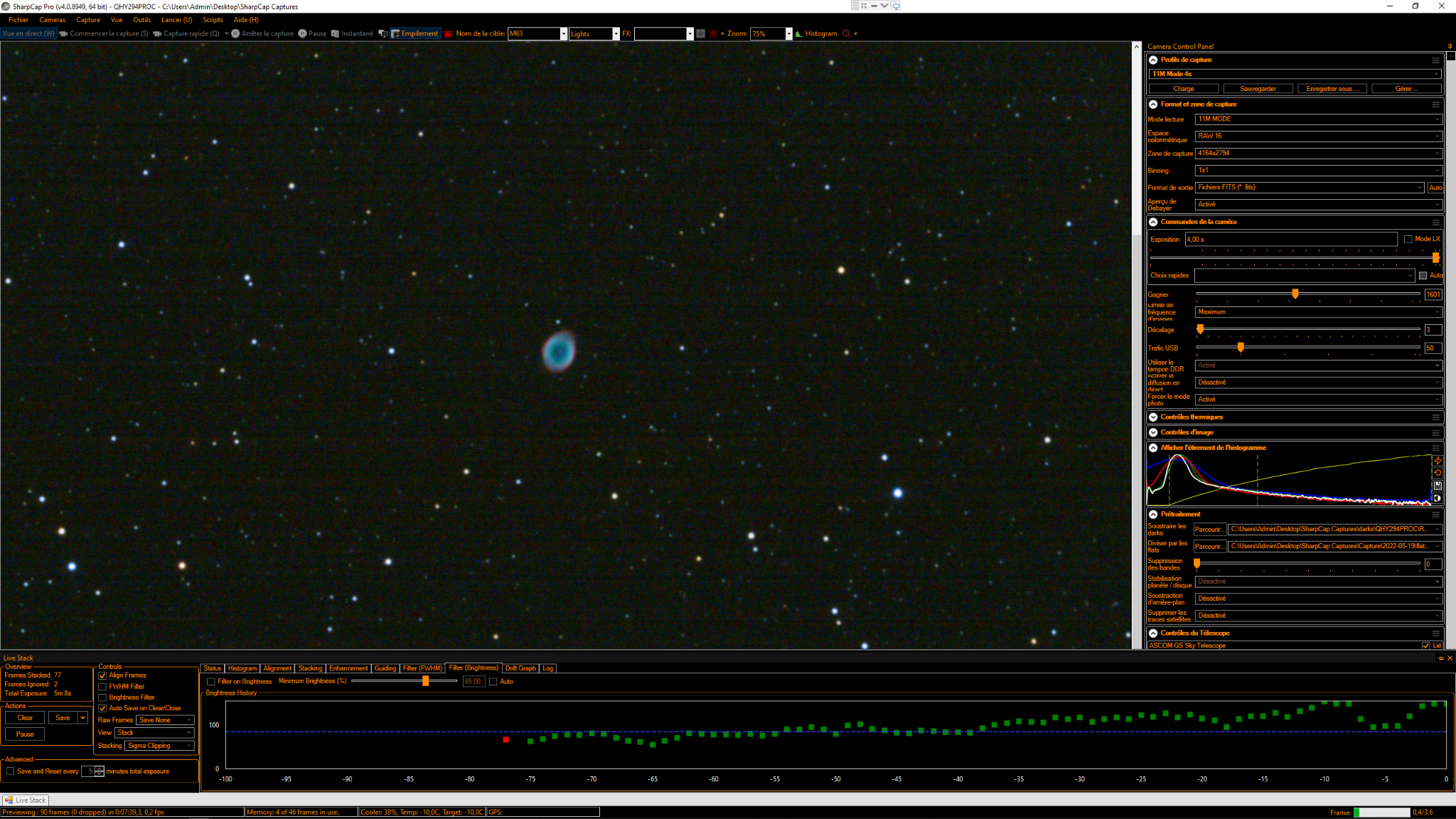The image size is (1456, 819).
Task: Collapse the Prétraitement section
Action: 1153,514
